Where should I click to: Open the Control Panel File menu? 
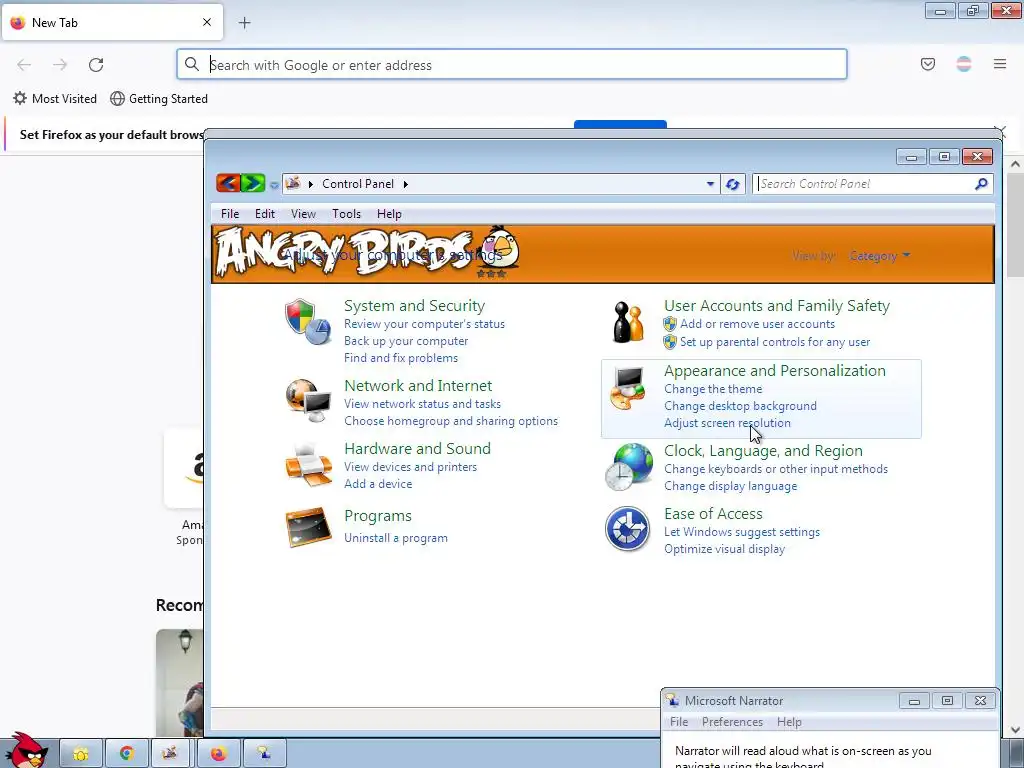click(x=230, y=214)
